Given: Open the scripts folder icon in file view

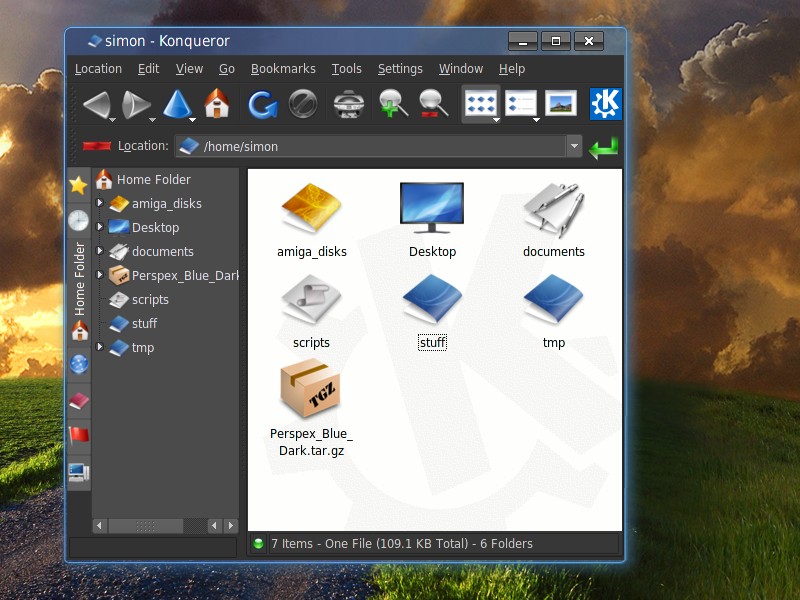Looking at the screenshot, I should [x=311, y=300].
